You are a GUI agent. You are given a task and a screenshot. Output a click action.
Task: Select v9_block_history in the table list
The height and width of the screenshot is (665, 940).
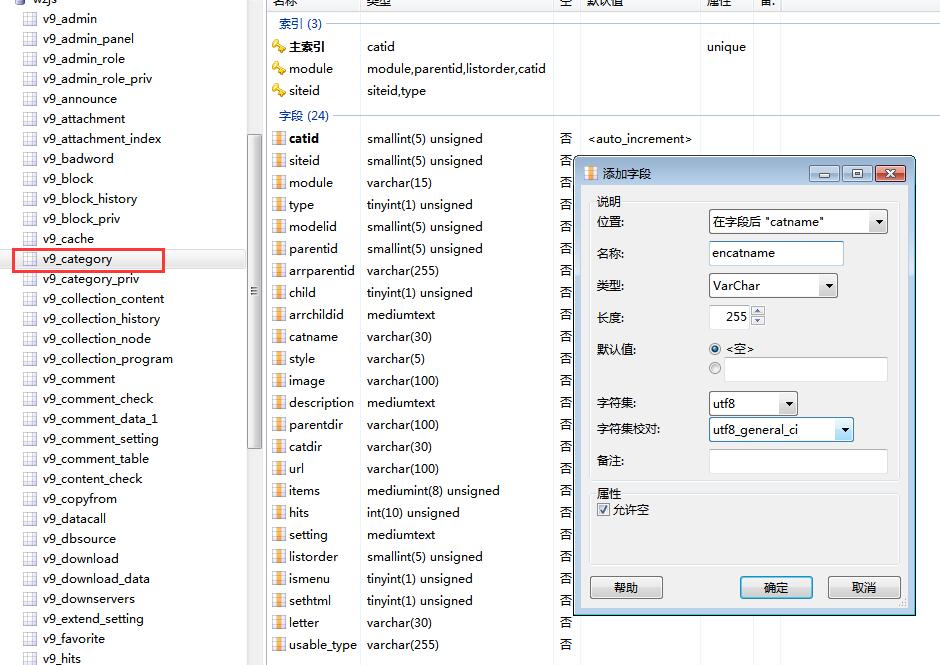pyautogui.click(x=90, y=199)
